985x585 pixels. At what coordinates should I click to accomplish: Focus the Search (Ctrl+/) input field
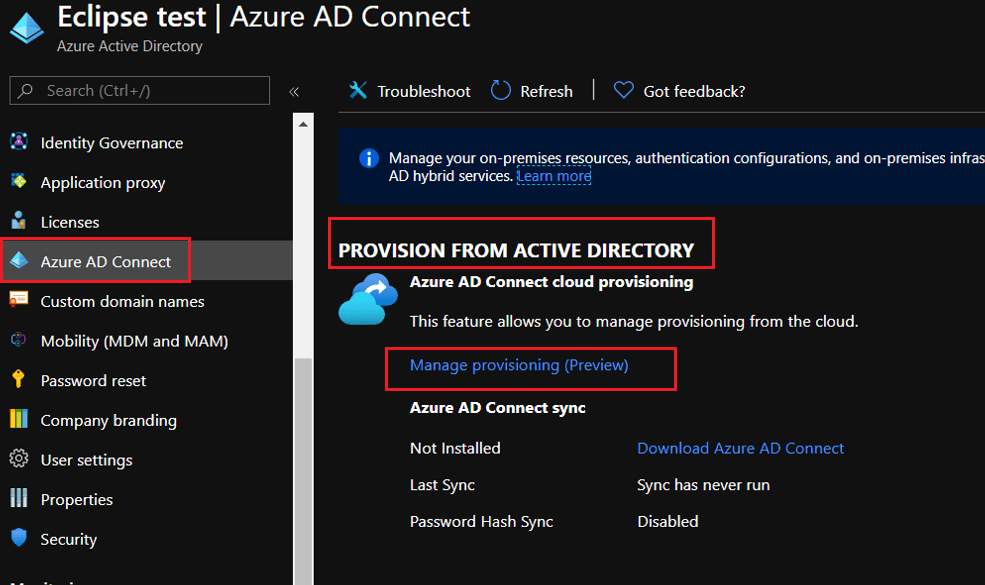point(150,91)
